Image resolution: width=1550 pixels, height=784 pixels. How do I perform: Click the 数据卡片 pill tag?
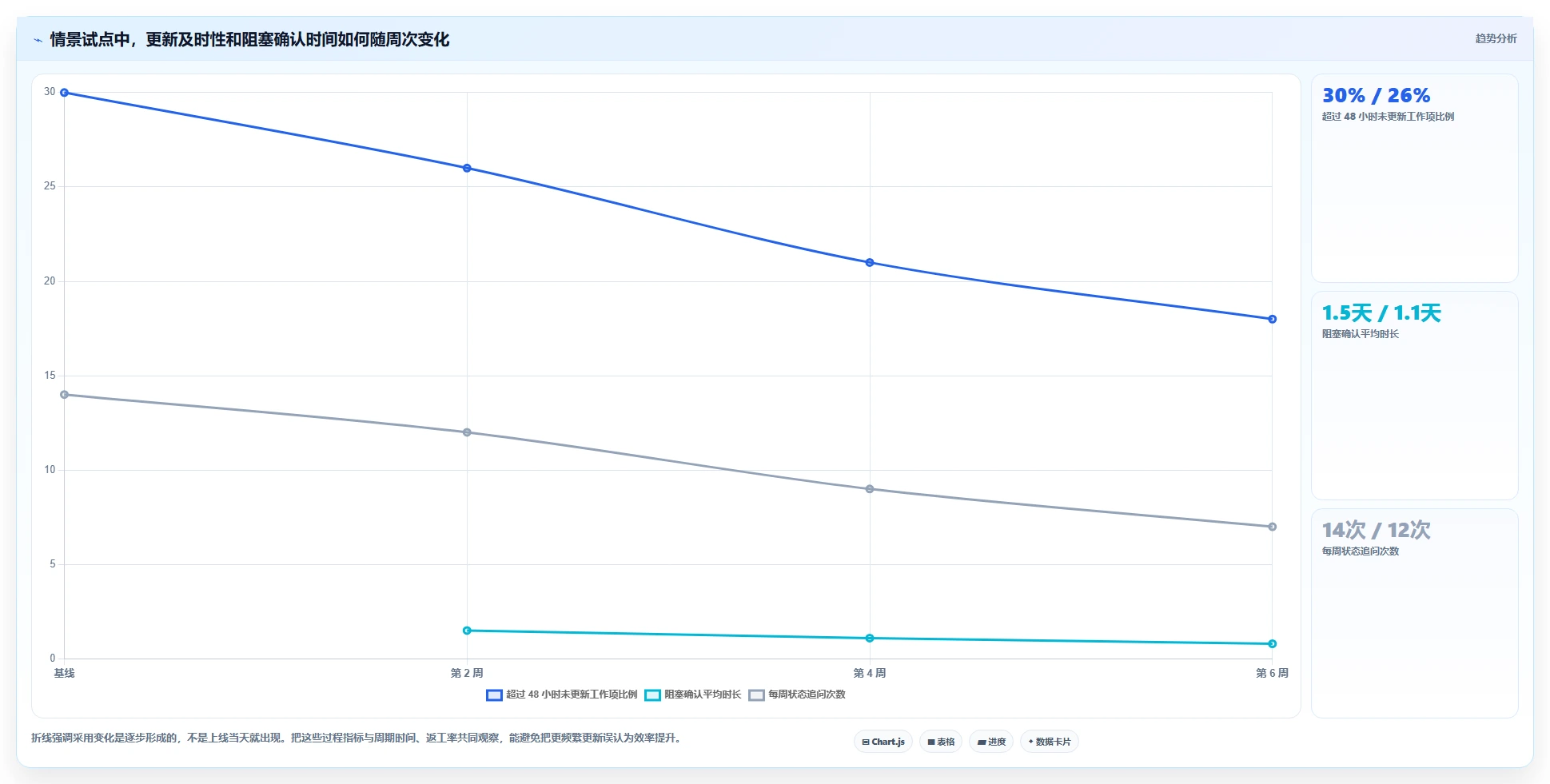coord(1050,742)
